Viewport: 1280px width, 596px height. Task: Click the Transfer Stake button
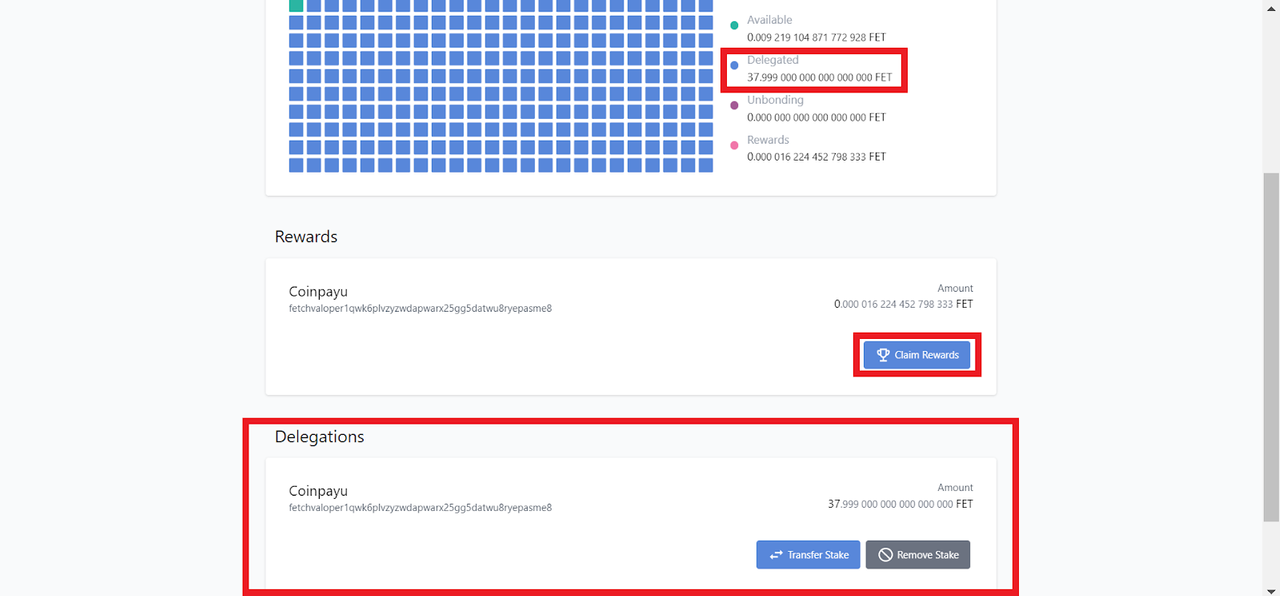[x=808, y=555]
